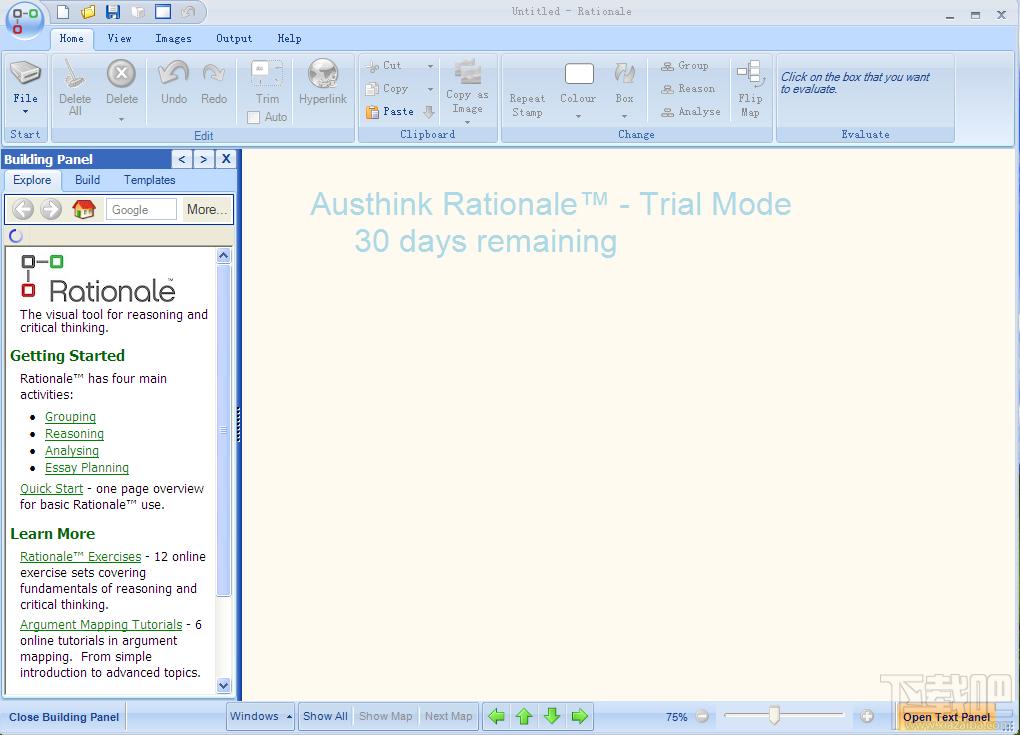The width and height of the screenshot is (1020, 735).
Task: Open a file with the folder icon
Action: click(x=88, y=12)
